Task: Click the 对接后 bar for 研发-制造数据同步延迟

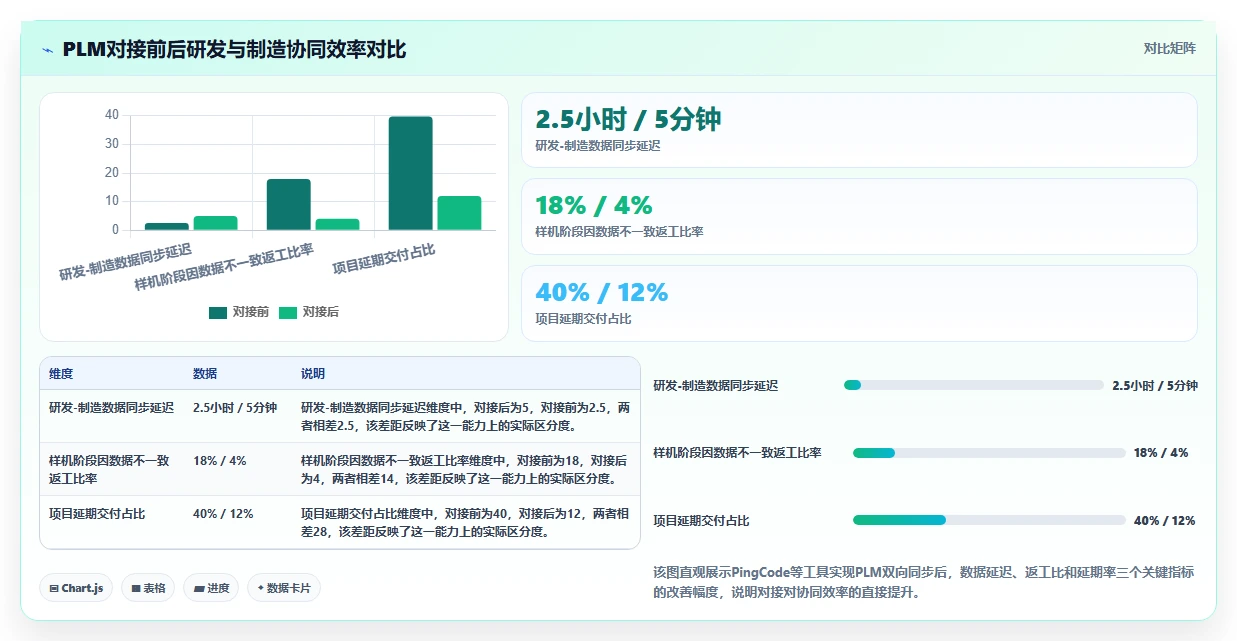Action: point(215,223)
